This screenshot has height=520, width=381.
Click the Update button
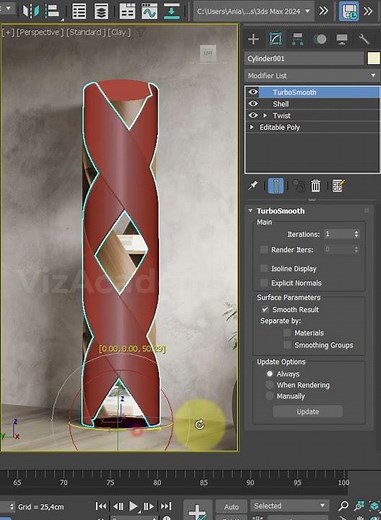point(308,411)
